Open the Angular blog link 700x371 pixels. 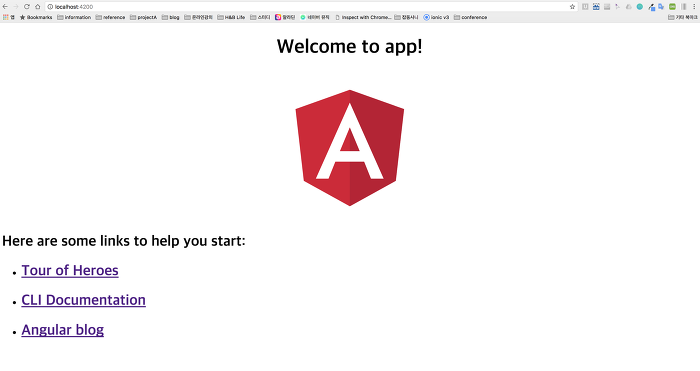pyautogui.click(x=62, y=330)
